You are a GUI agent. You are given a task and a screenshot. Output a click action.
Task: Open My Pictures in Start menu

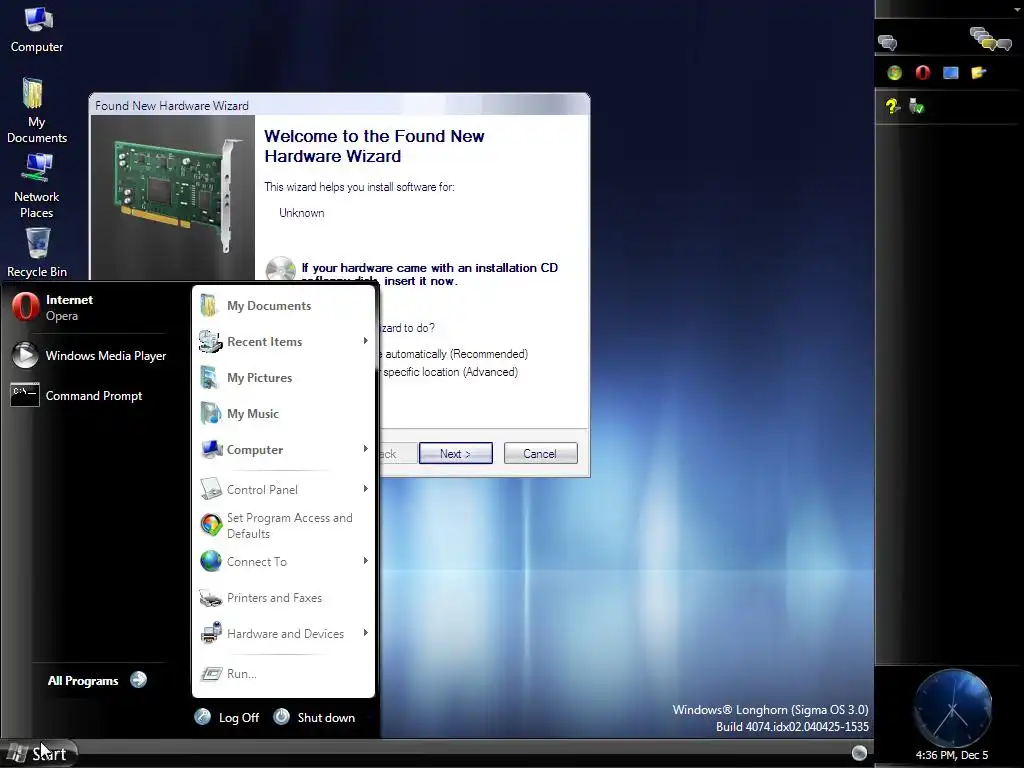point(283,377)
